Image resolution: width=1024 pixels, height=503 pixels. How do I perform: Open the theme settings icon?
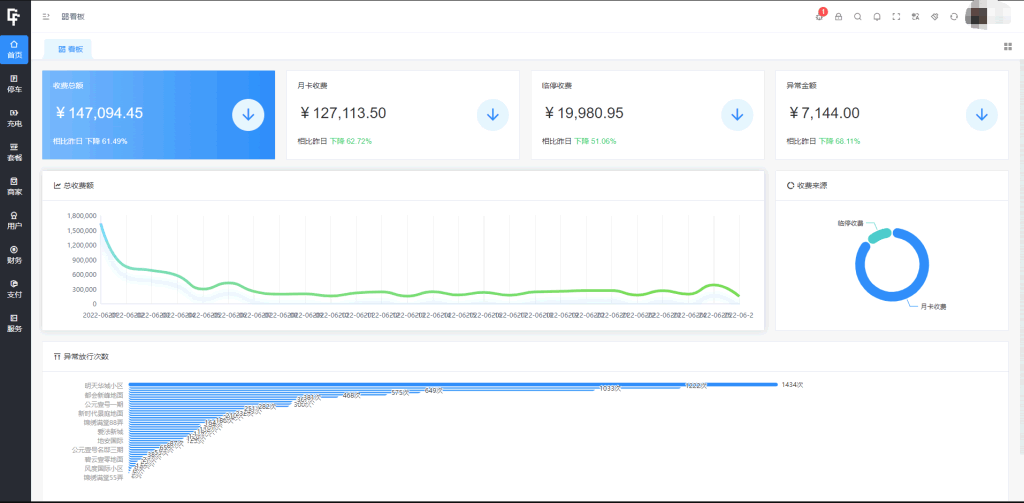(934, 17)
